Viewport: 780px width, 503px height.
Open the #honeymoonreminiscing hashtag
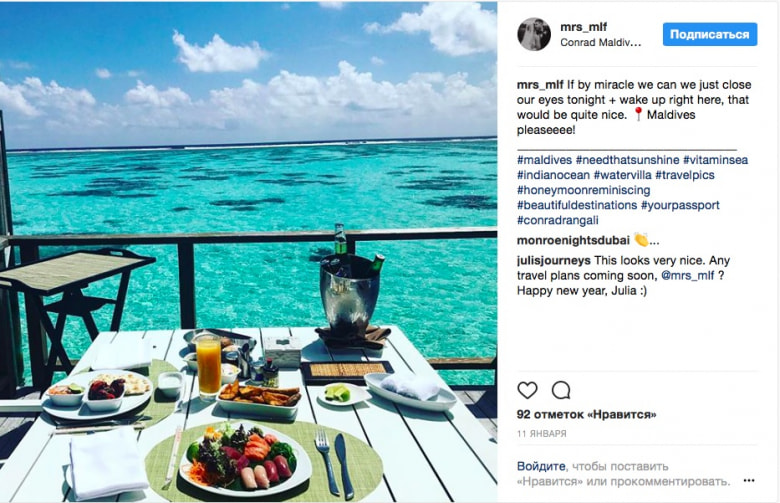tap(584, 190)
